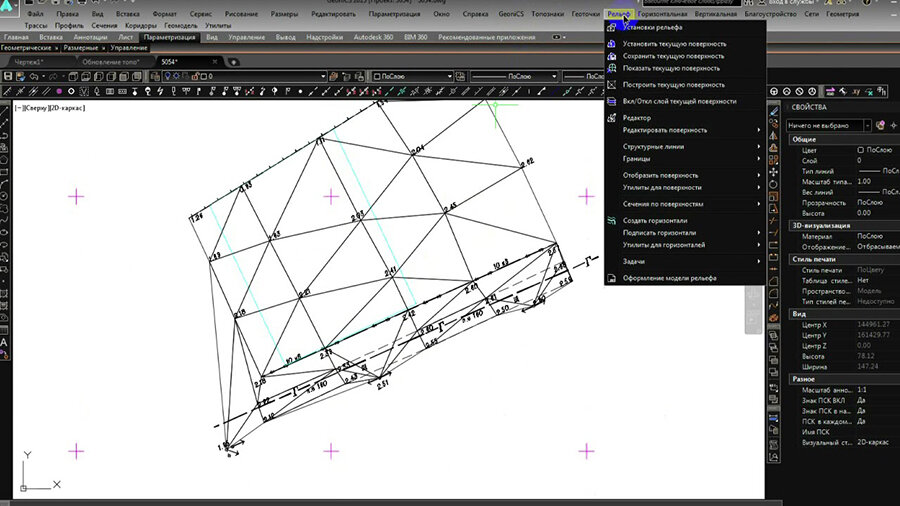
Task: Collapse the 3D-визуализация properties section
Action: pos(844,225)
